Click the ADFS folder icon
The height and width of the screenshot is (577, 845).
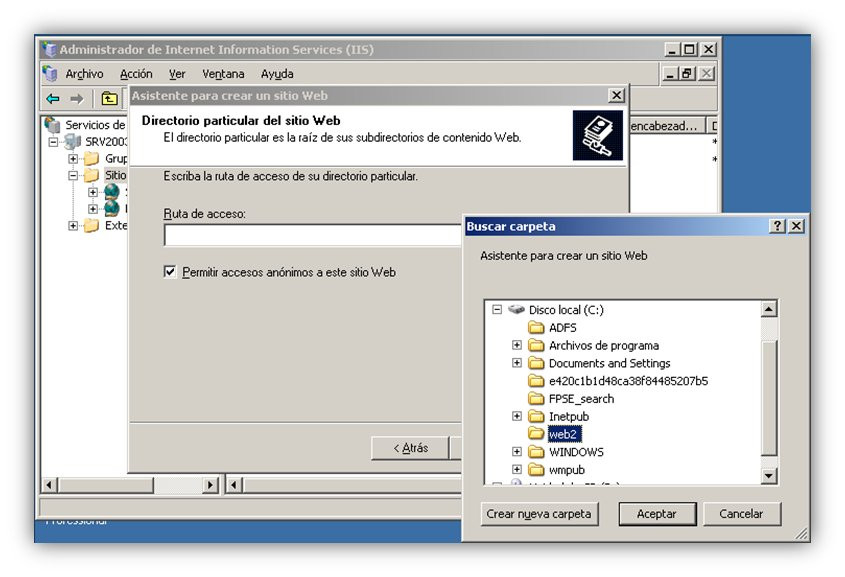[536, 328]
